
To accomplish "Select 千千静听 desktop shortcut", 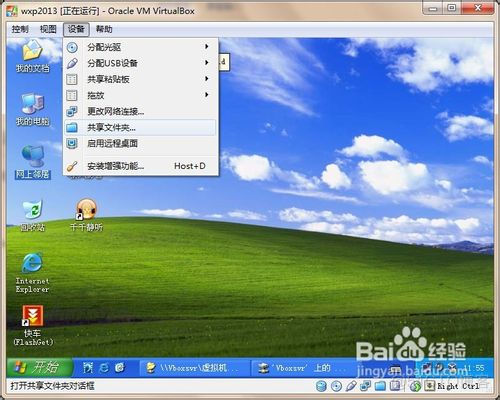I will click(86, 215).
